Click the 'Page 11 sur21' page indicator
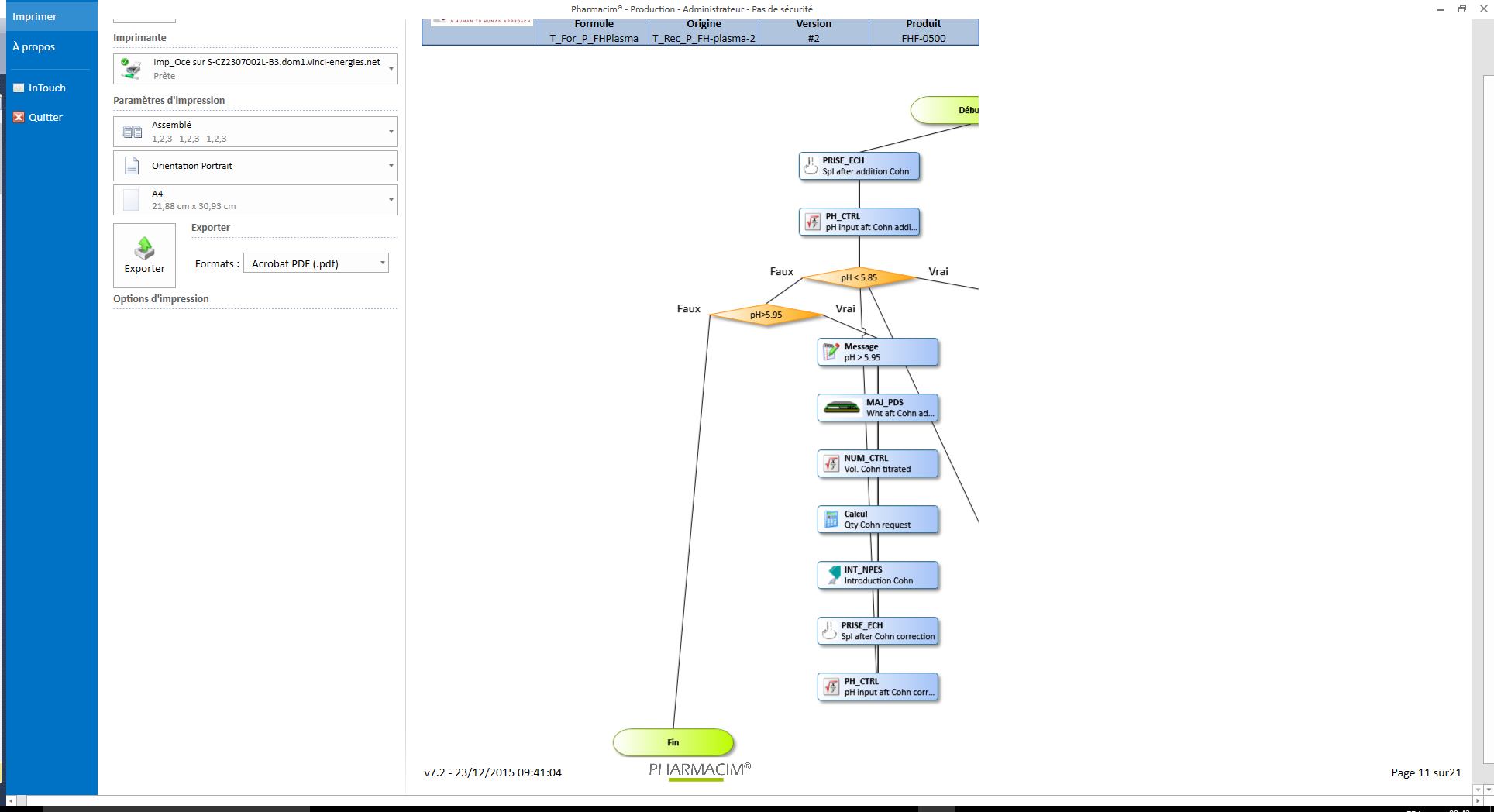The image size is (1494, 812). (1426, 772)
